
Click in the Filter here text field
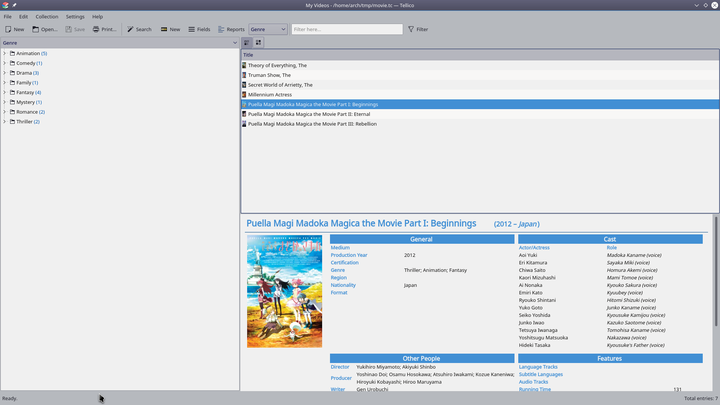tap(346, 29)
